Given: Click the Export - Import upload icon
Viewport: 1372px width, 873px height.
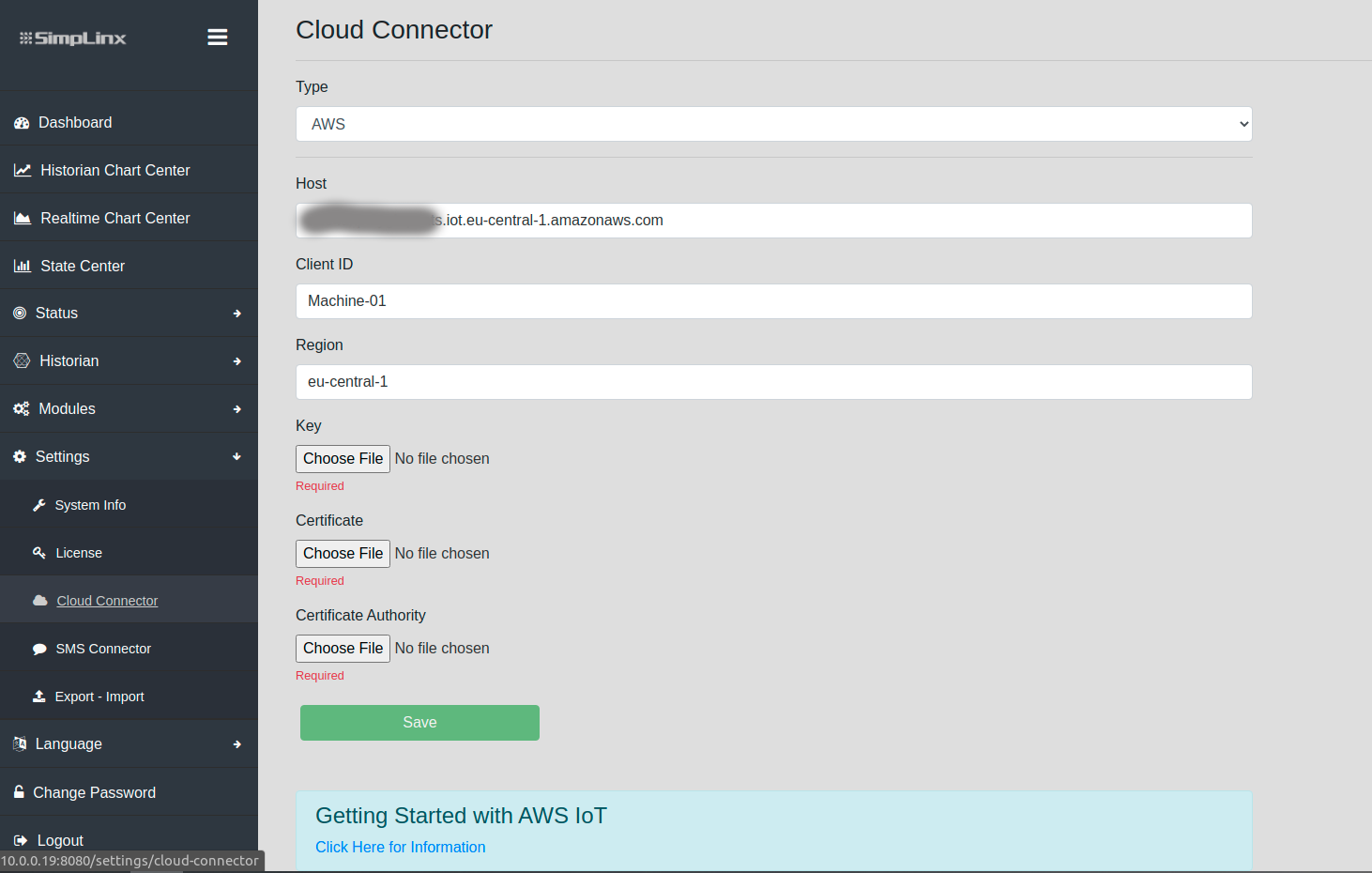Looking at the screenshot, I should click(x=39, y=697).
